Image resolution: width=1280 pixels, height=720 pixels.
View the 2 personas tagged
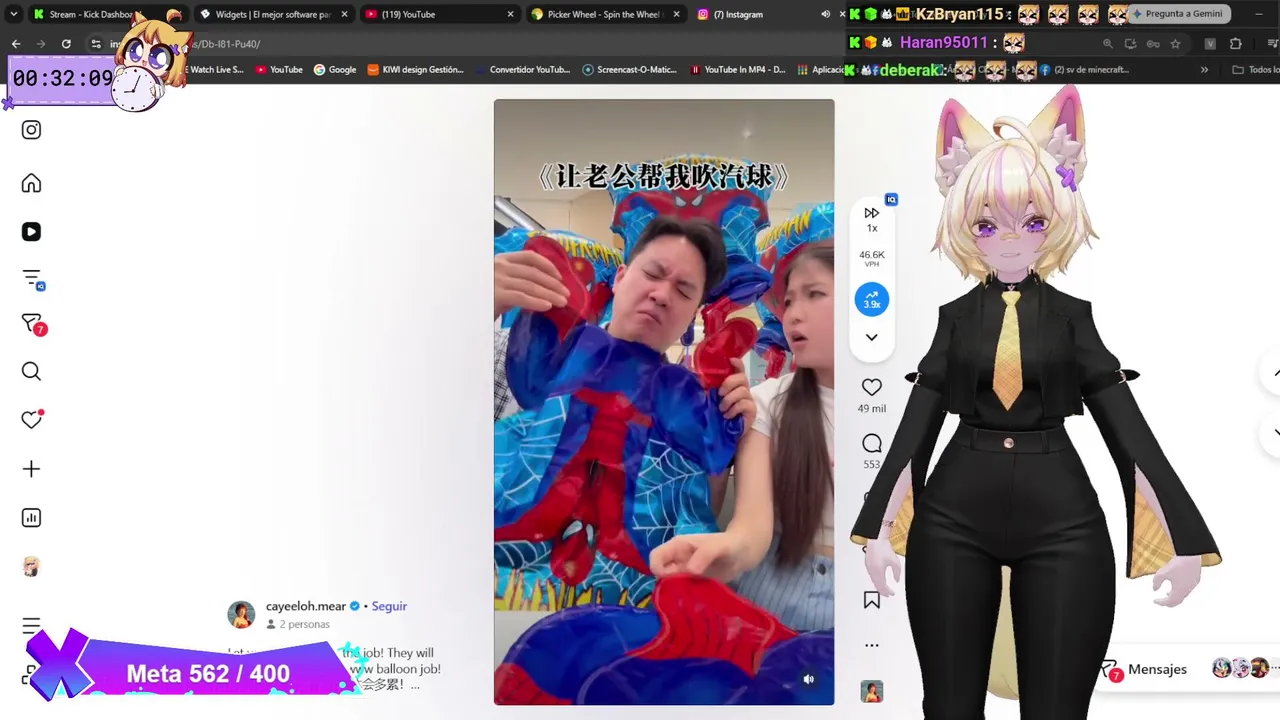point(298,624)
